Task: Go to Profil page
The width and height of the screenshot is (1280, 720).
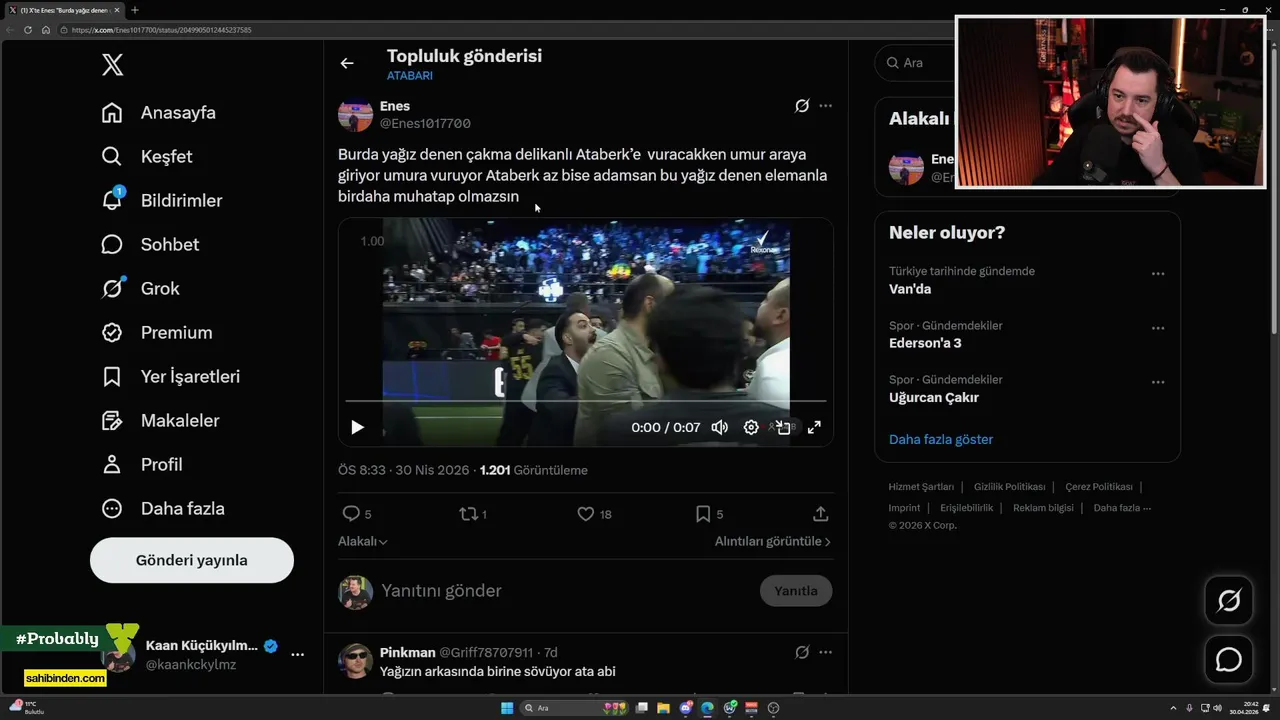Action: tap(142, 465)
